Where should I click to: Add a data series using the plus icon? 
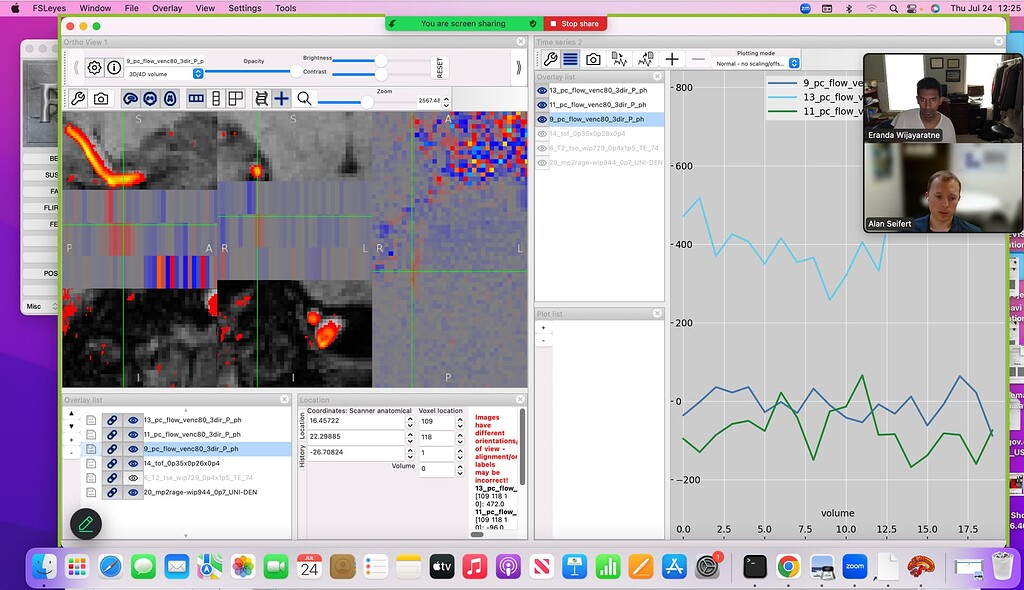click(672, 58)
